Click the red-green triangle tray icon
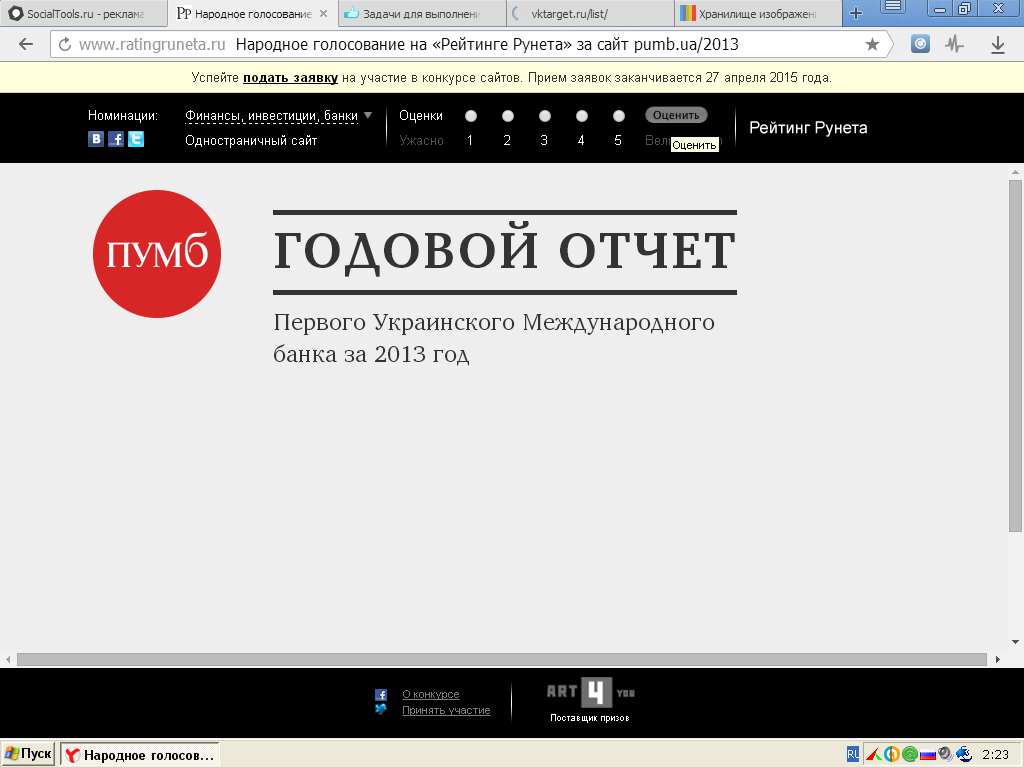 point(874,754)
